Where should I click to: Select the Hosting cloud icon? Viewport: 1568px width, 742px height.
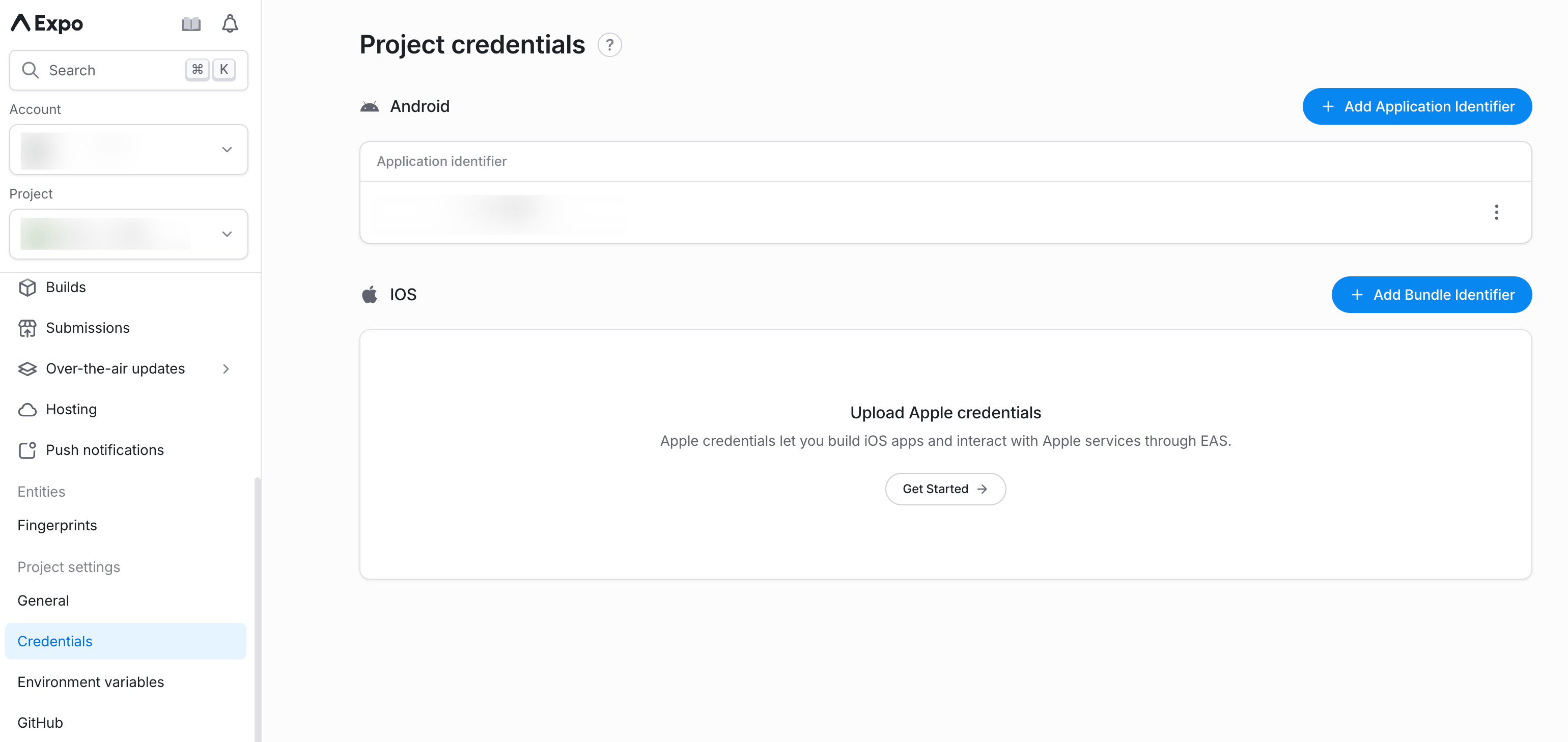pyautogui.click(x=27, y=409)
